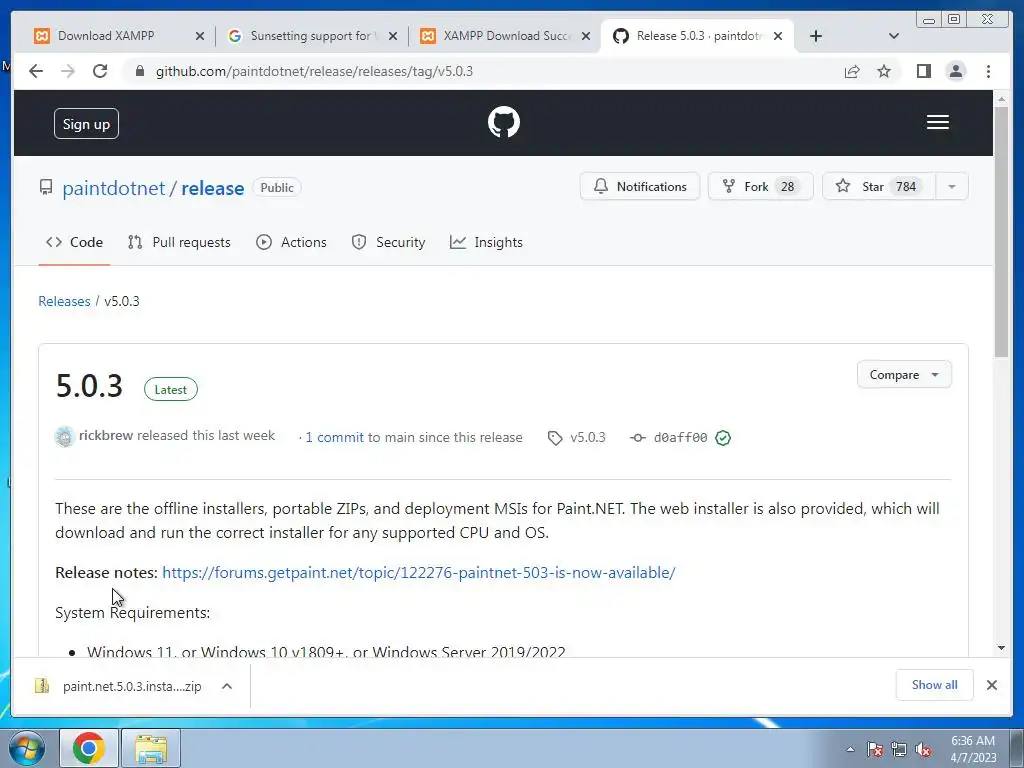The image size is (1024, 768).
Task: Click the scrollbar down arrow
Action: 1001,648
